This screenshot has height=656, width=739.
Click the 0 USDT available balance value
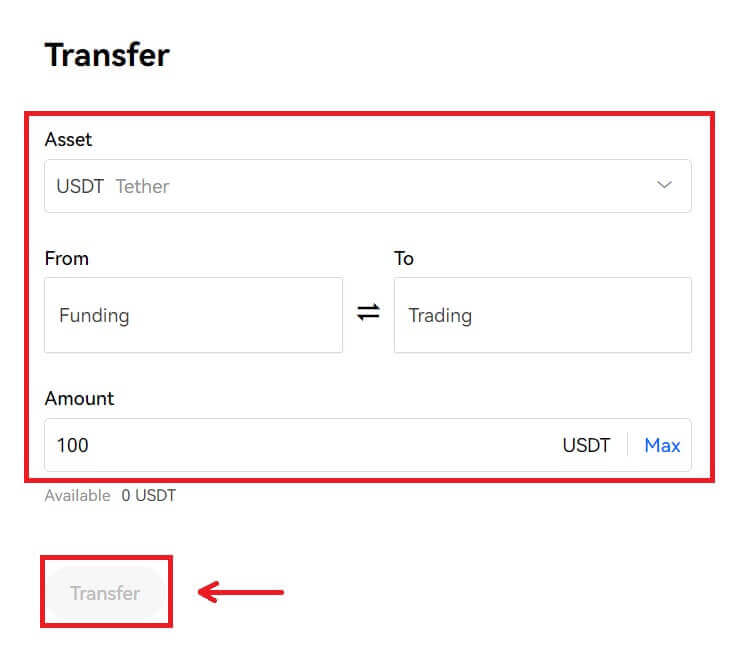click(x=148, y=496)
